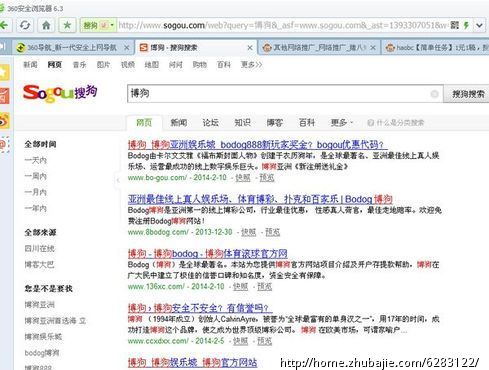Viewport: 489px width, 370px height.
Task: Go to the browser home page icon
Action: (x=46, y=25)
